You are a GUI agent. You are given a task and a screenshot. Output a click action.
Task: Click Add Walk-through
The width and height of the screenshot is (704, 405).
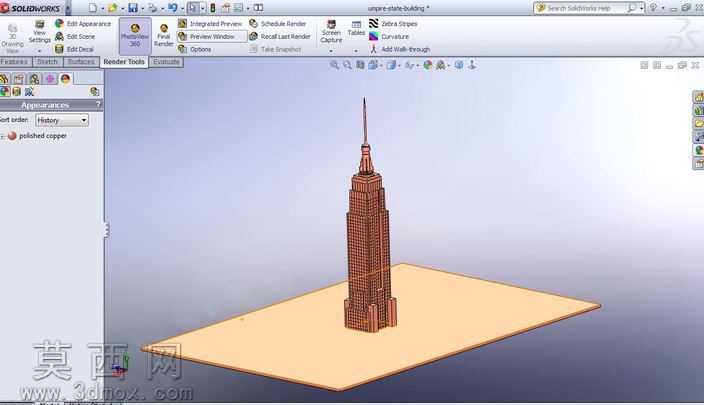[x=400, y=49]
